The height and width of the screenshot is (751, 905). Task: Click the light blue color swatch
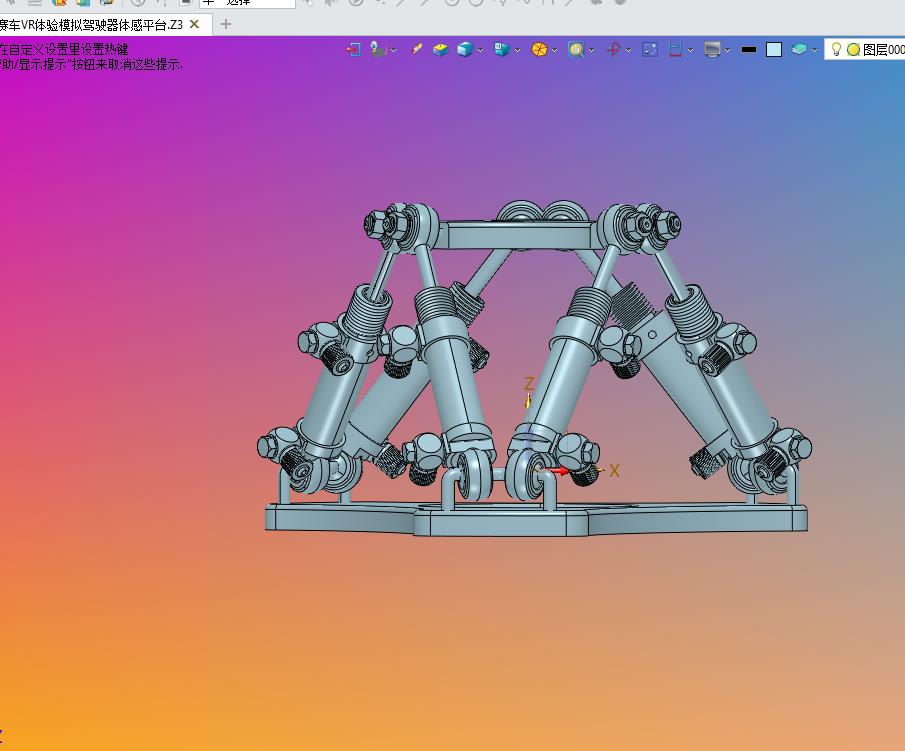coord(774,49)
